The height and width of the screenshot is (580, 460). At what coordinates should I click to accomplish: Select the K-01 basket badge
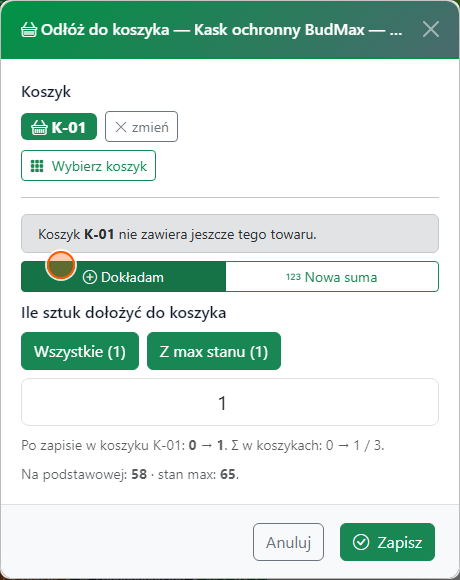pyautogui.click(x=59, y=127)
